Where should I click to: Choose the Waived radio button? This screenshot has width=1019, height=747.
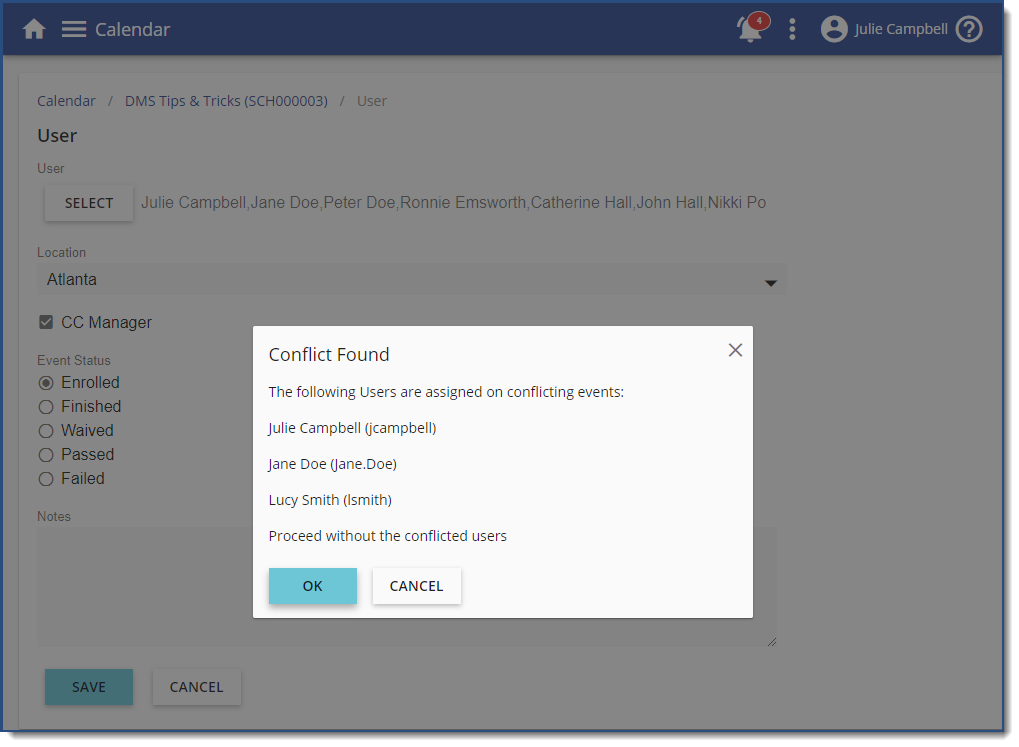pyautogui.click(x=46, y=431)
